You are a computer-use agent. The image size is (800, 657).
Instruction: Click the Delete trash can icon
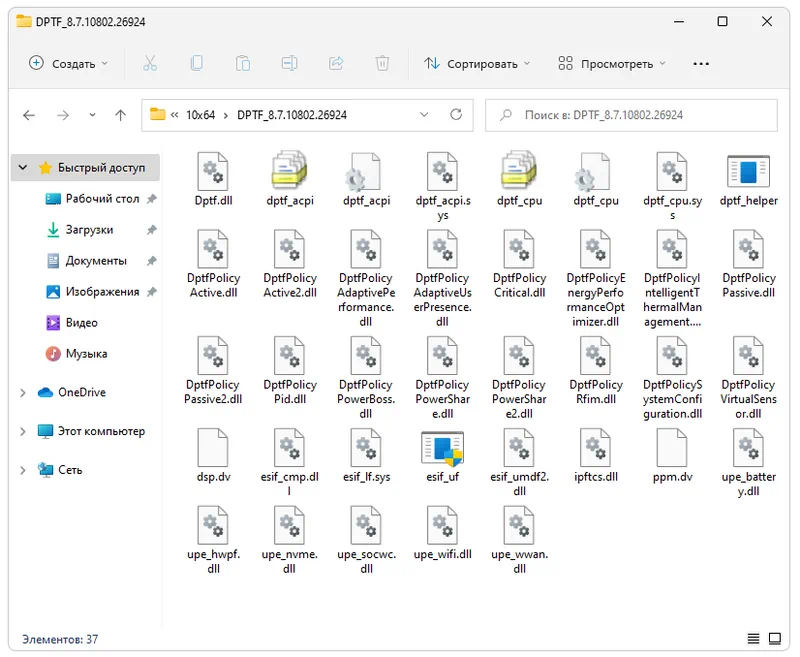(382, 63)
